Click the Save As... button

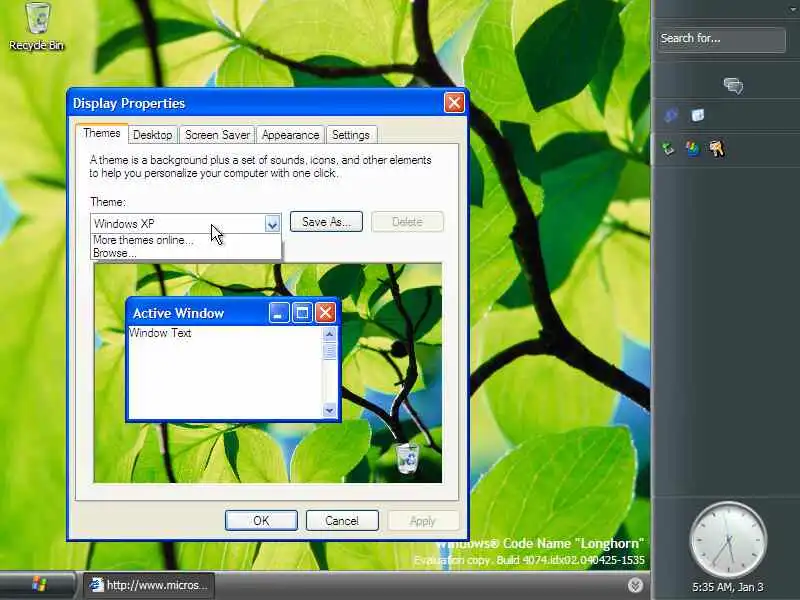pos(326,222)
